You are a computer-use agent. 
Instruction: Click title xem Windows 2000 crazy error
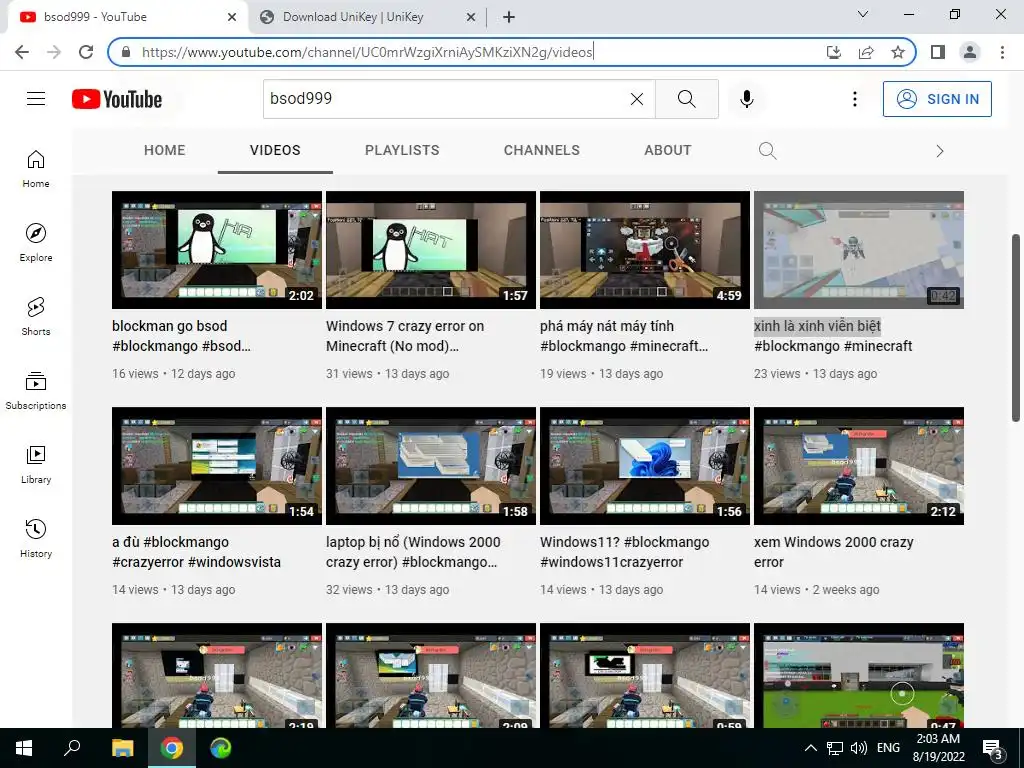834,552
